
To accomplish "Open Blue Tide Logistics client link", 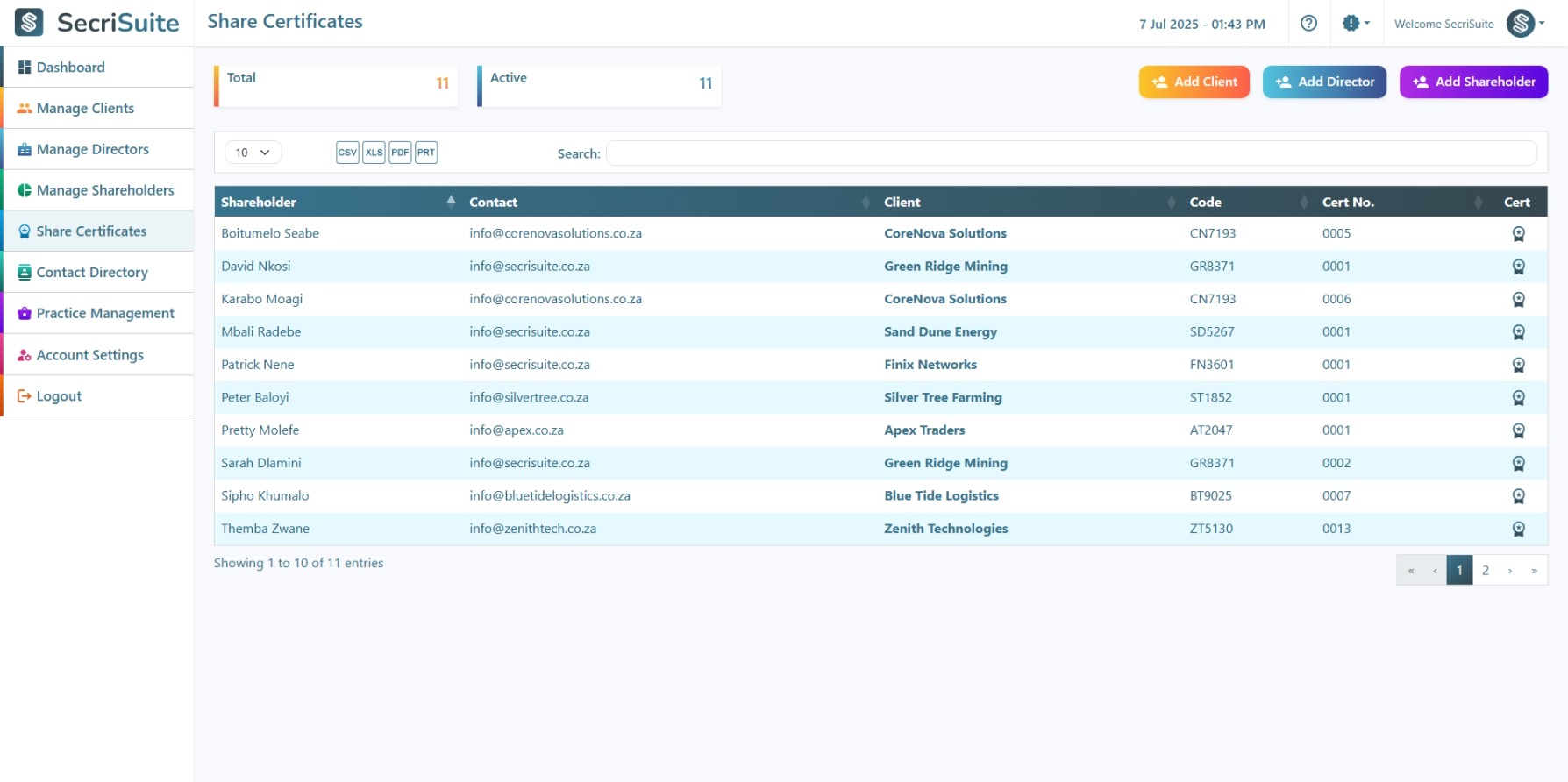I will tap(941, 496).
